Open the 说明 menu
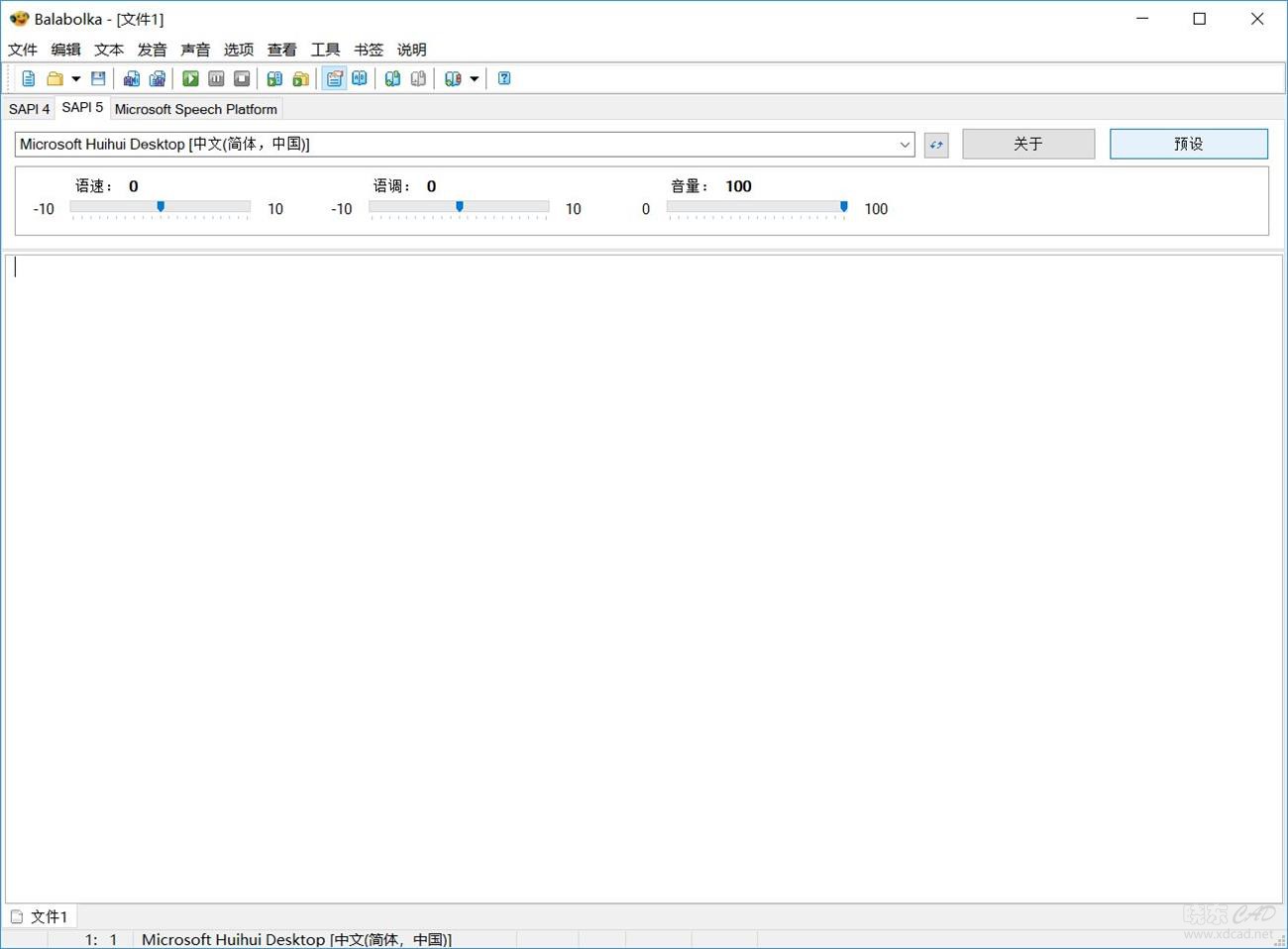 click(412, 50)
